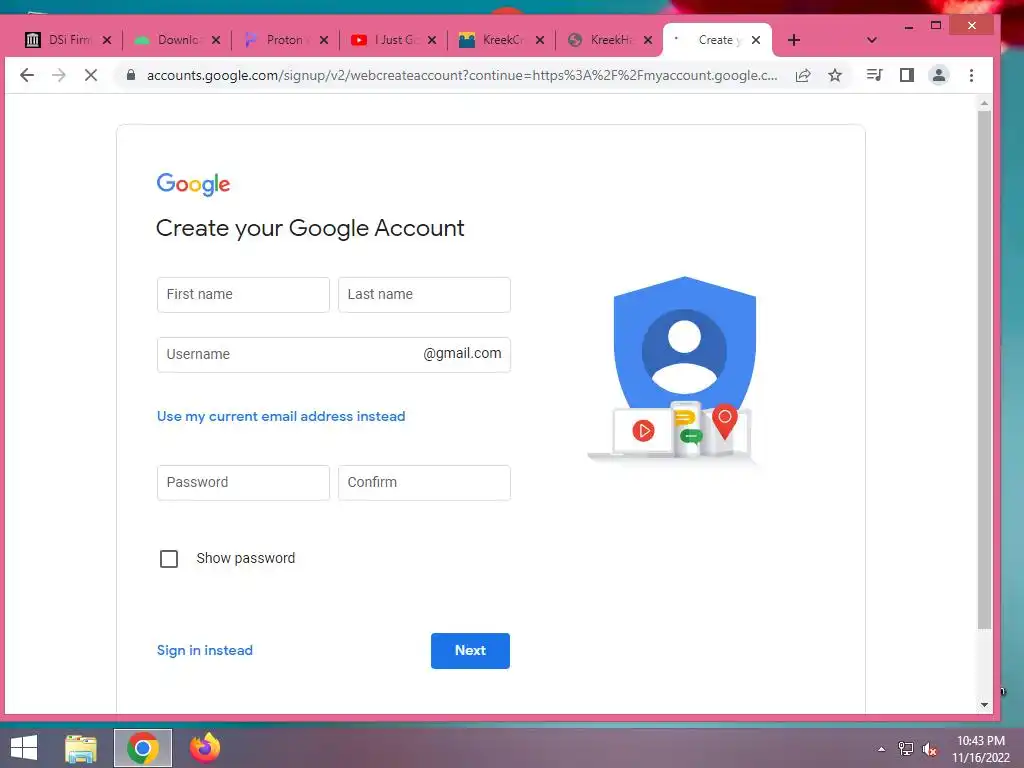
Task: Click the Sign in instead link
Action: click(x=204, y=650)
